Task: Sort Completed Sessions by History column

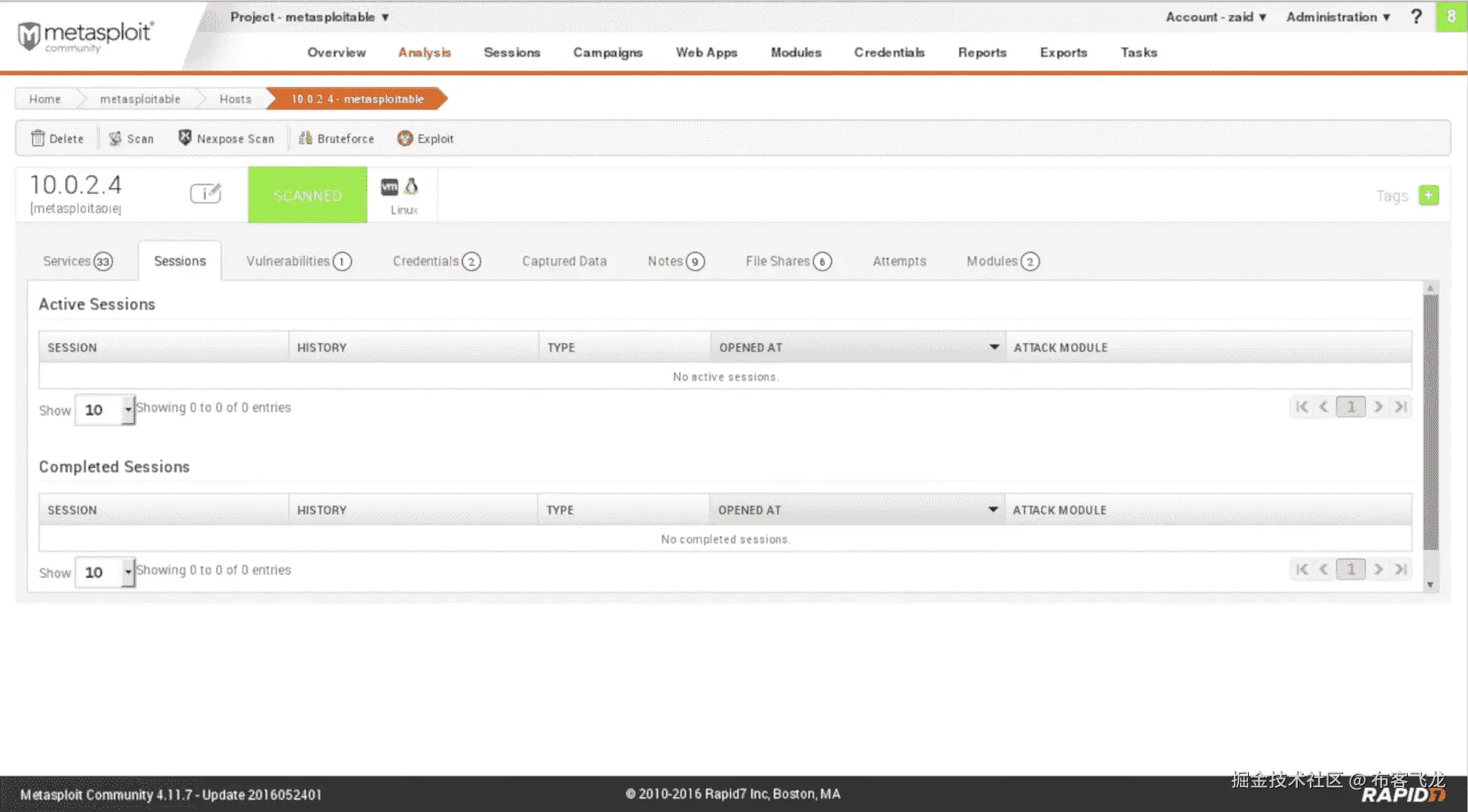Action: [413, 510]
